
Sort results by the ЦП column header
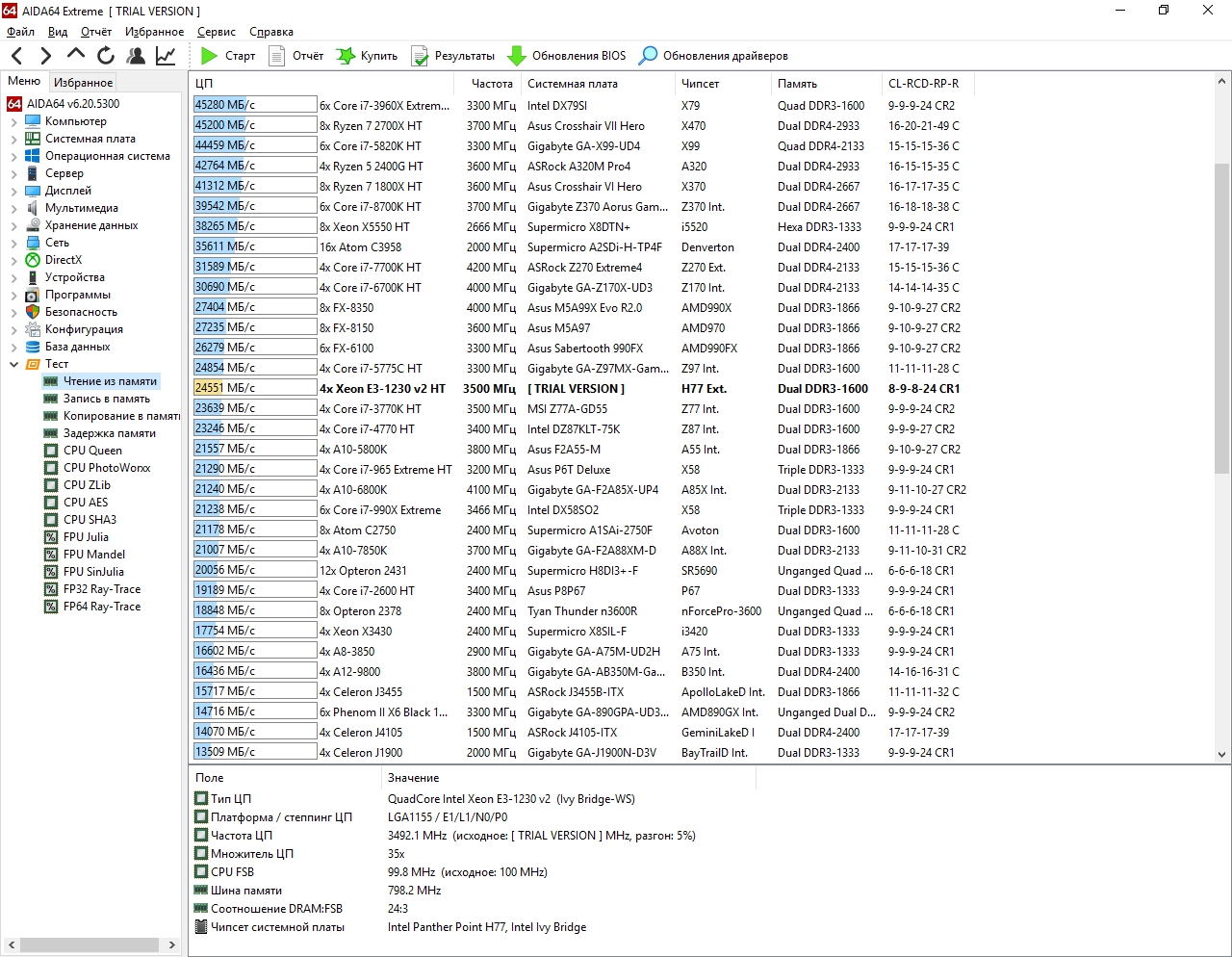click(x=321, y=84)
